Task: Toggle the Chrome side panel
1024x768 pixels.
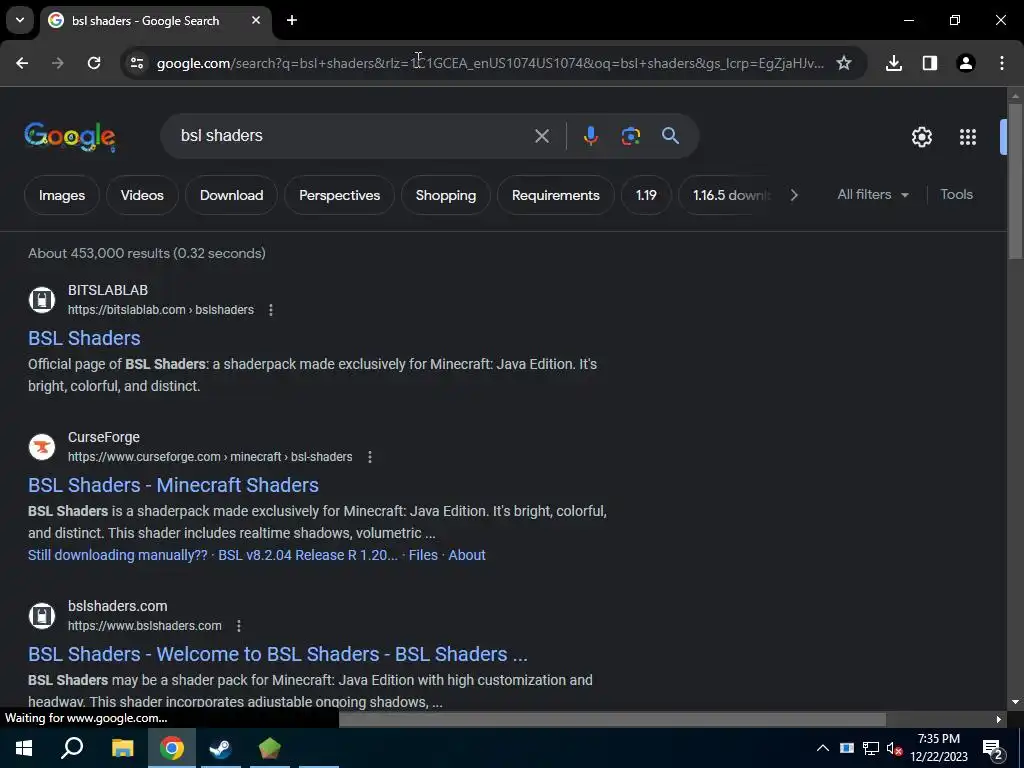Action: (x=930, y=63)
